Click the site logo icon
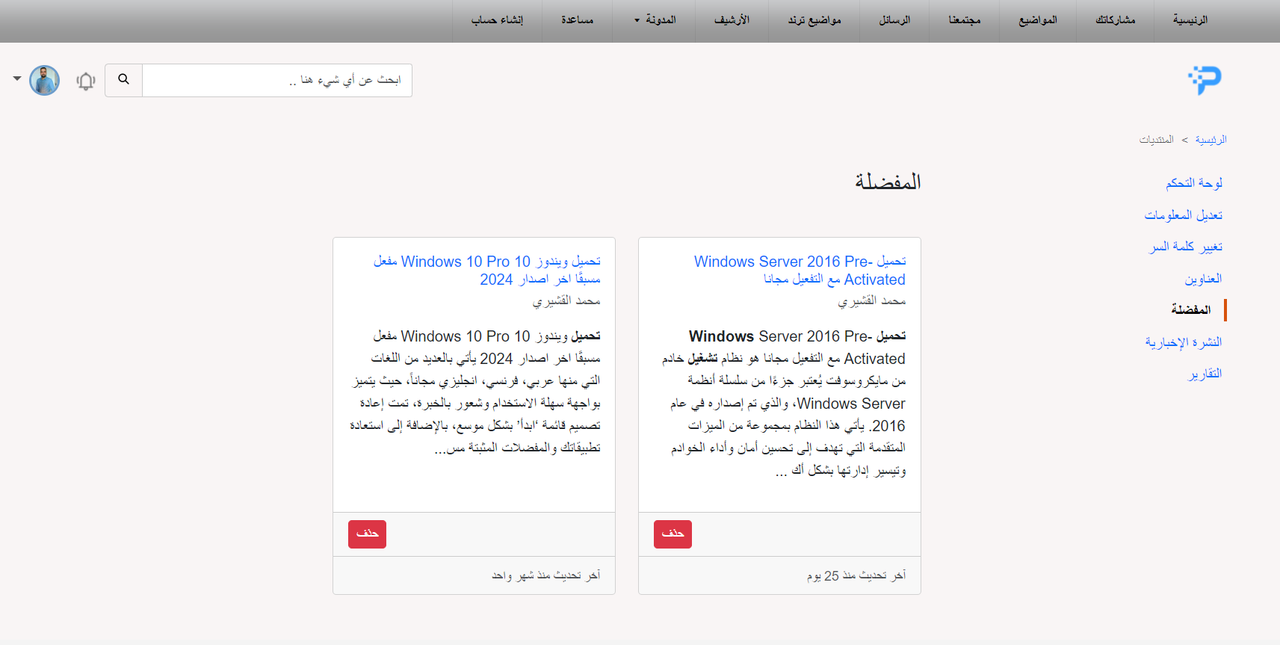Image resolution: width=1280 pixels, height=645 pixels. point(1205,80)
